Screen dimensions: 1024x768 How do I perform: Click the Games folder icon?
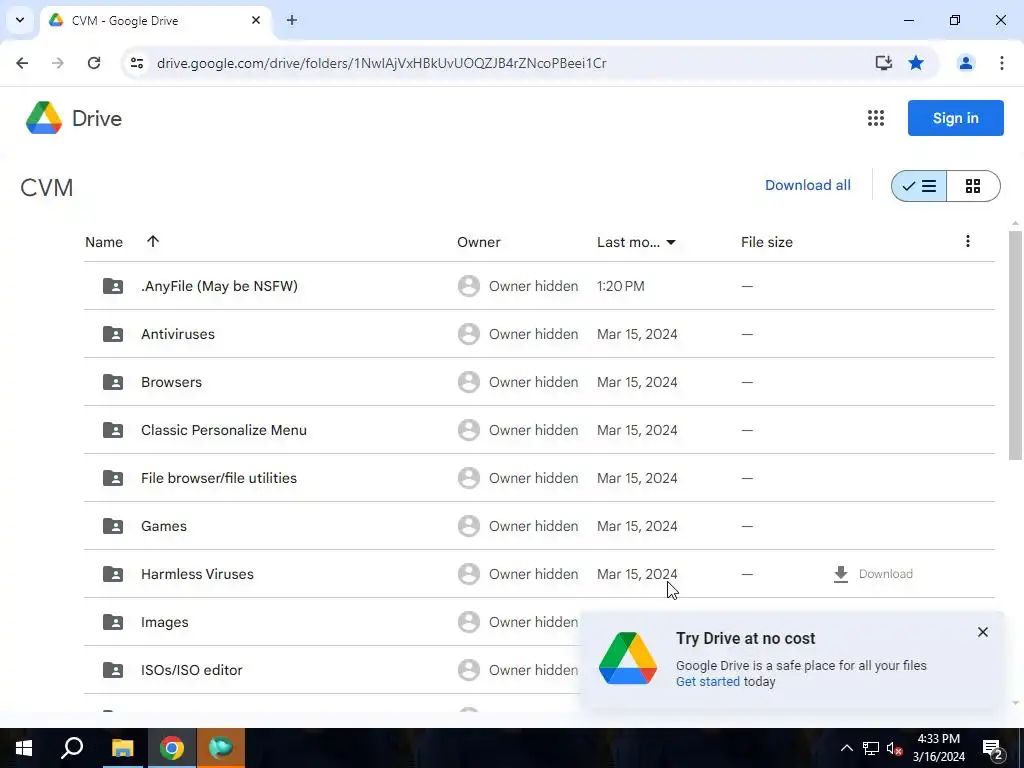point(113,526)
